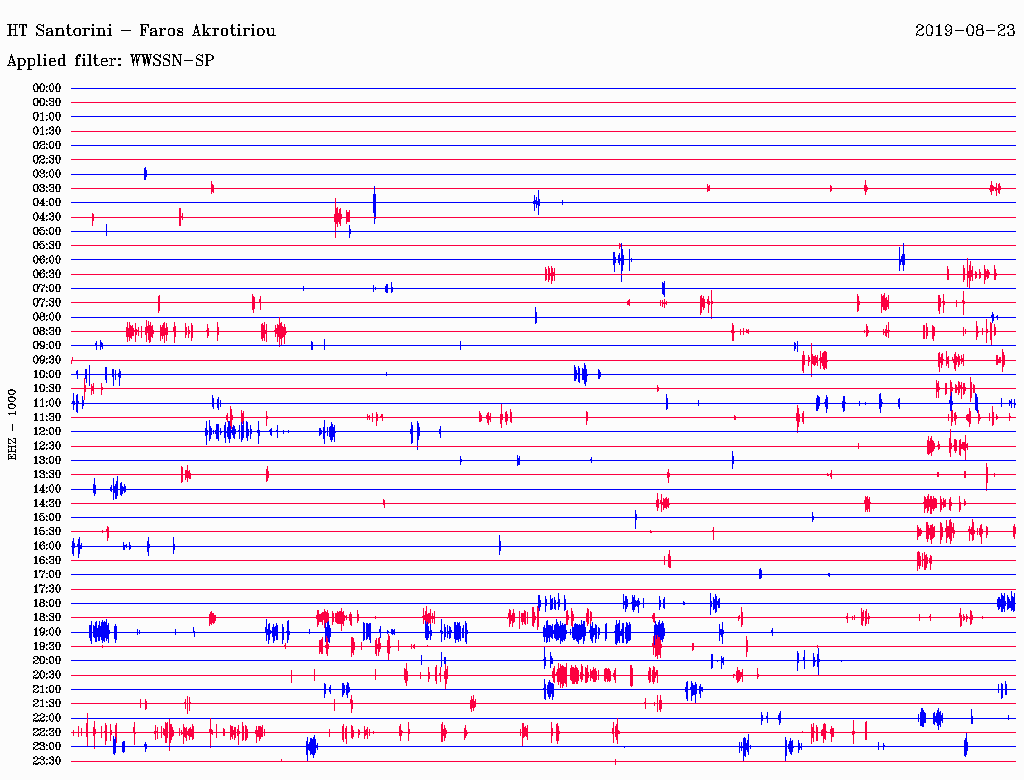Screen dimensions: 1024x780
Task: Click the 20:30 time label
Action: tap(47, 675)
